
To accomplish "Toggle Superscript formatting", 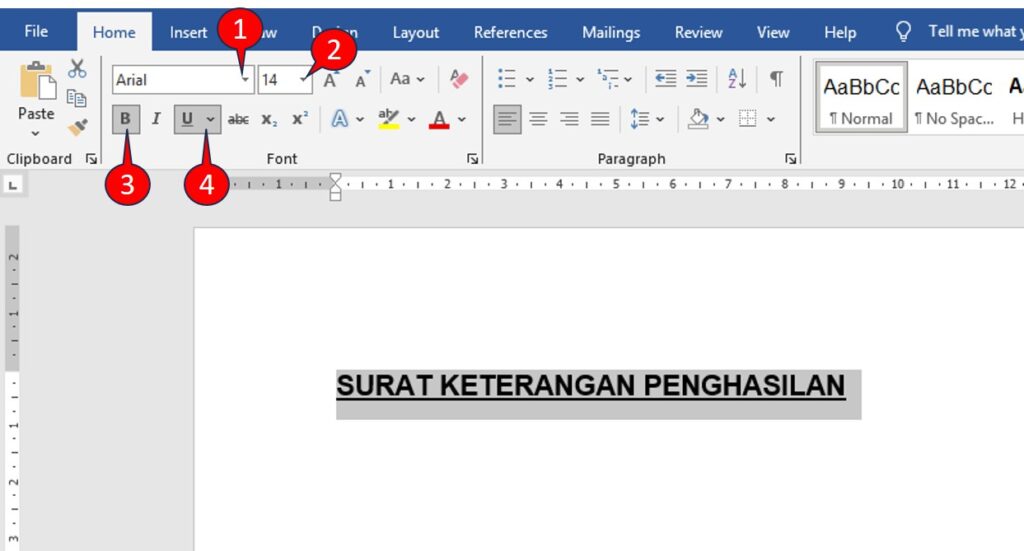I will point(300,119).
